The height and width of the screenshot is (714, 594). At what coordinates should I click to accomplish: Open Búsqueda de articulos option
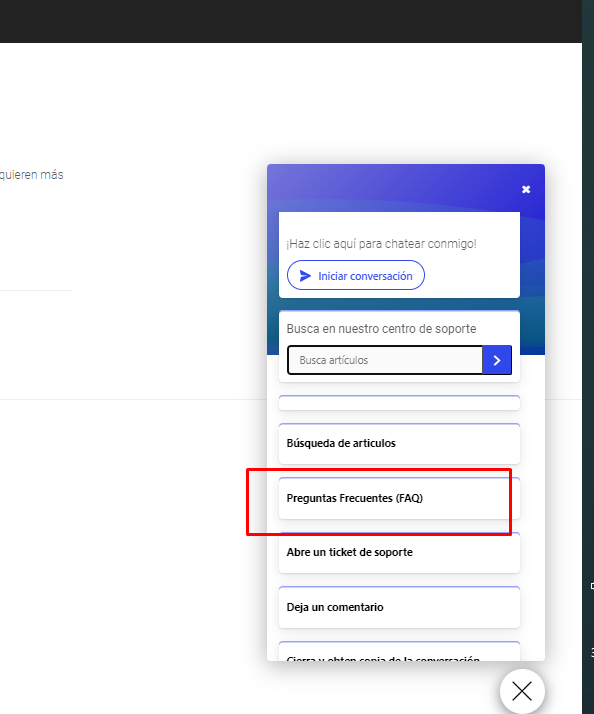pos(399,444)
